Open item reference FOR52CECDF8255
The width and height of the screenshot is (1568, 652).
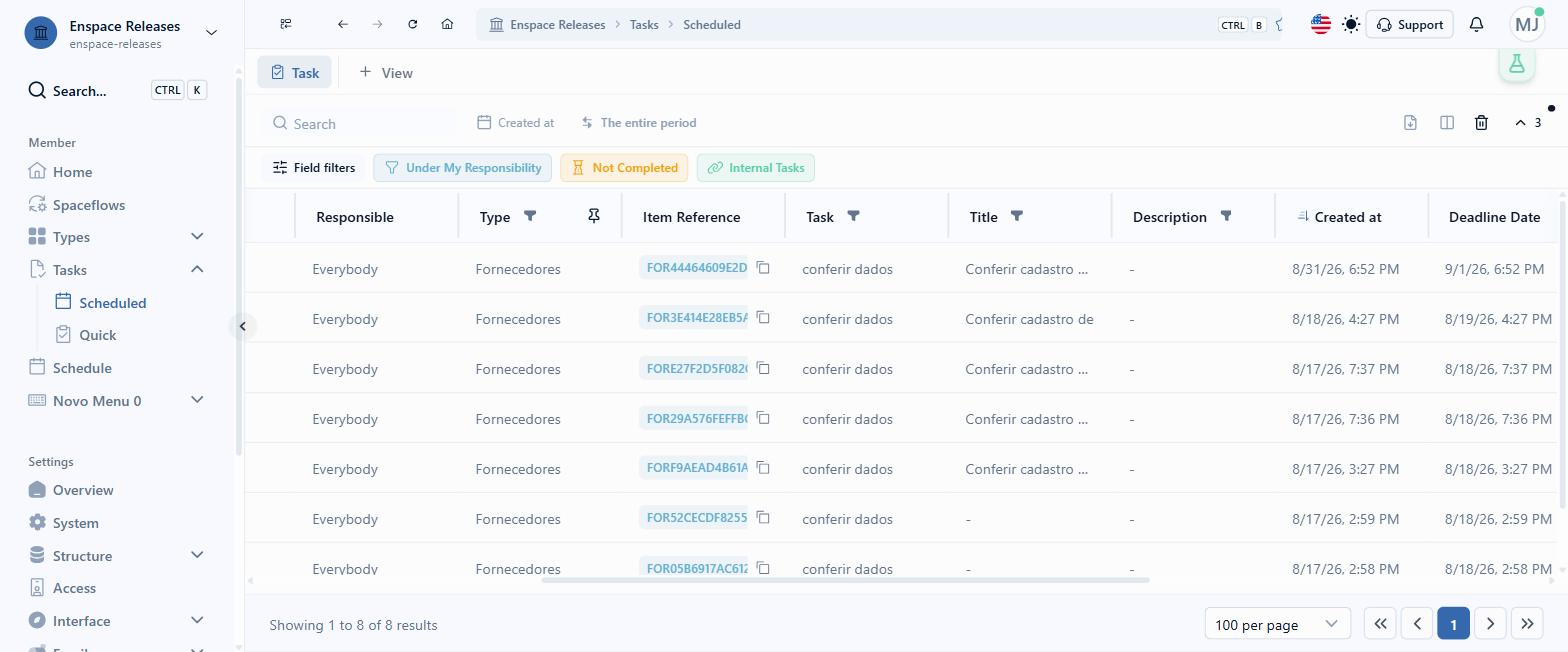pyautogui.click(x=694, y=518)
